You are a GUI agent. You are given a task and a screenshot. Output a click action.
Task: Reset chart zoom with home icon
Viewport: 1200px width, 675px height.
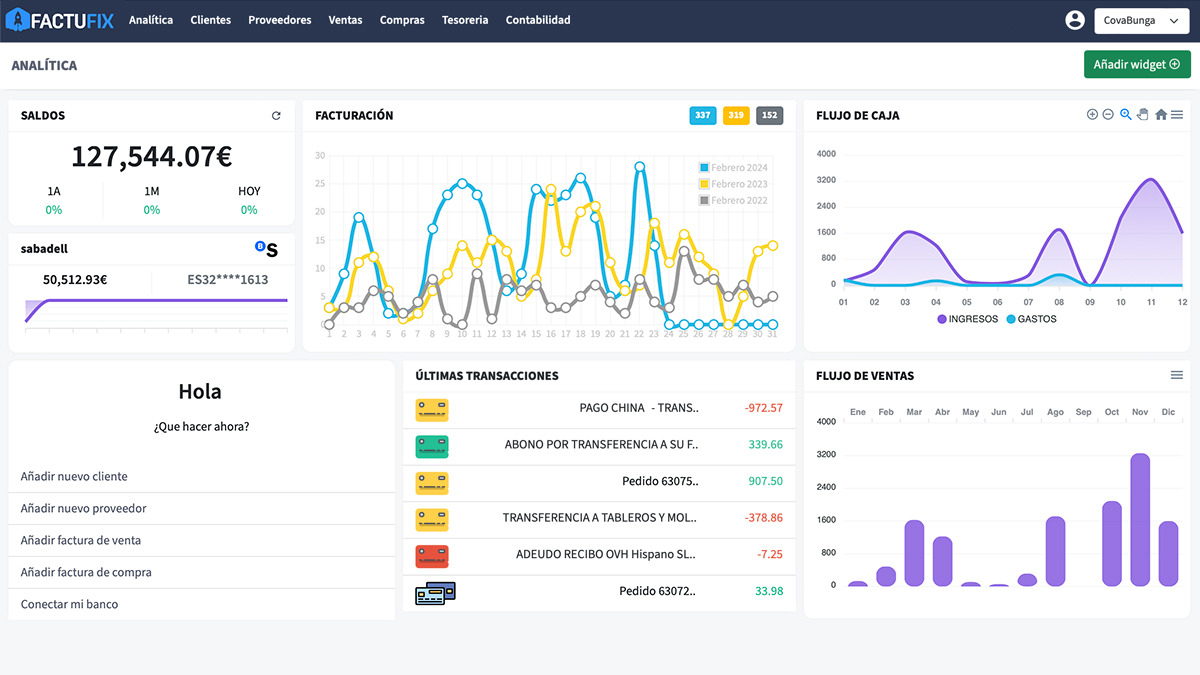(x=1161, y=115)
